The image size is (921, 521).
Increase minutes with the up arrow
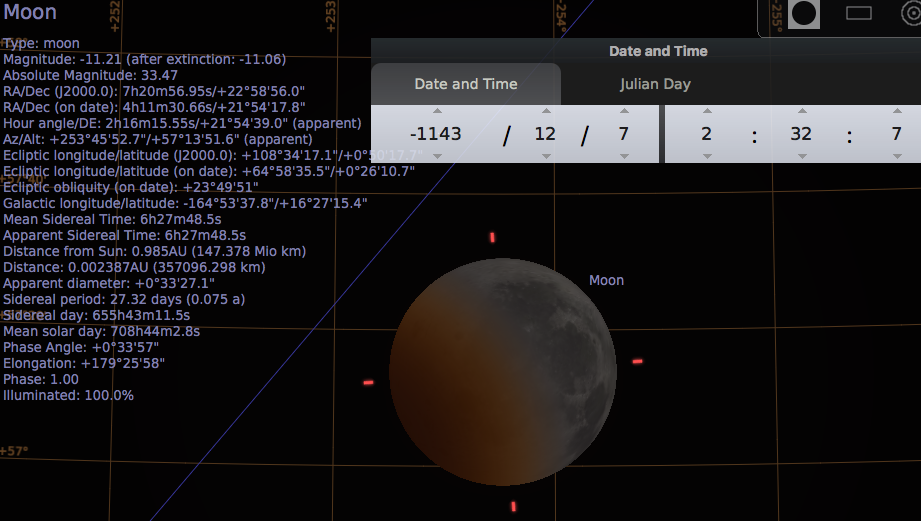(800, 111)
